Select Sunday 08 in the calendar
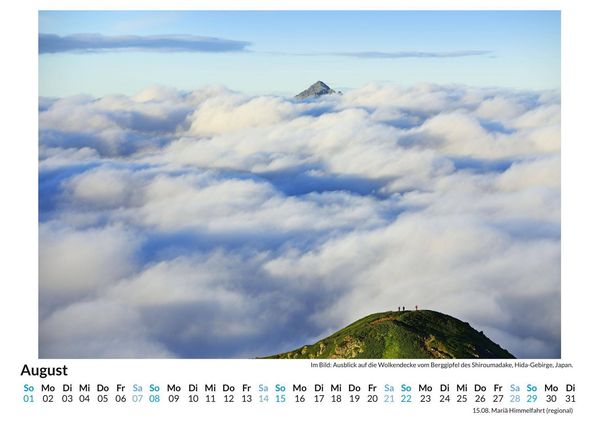The image size is (600, 424). point(155,393)
